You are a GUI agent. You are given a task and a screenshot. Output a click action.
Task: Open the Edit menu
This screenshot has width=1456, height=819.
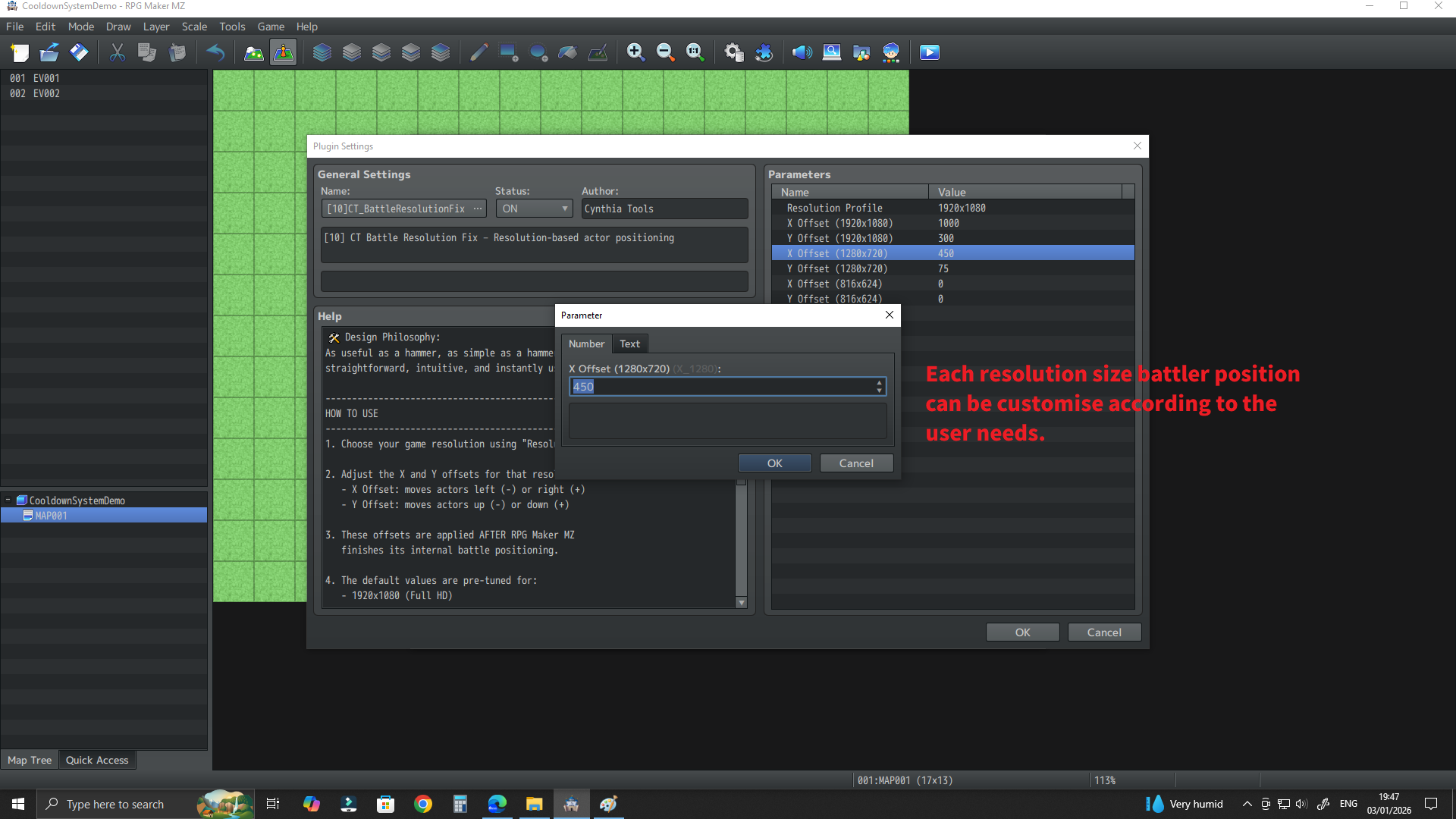[45, 27]
